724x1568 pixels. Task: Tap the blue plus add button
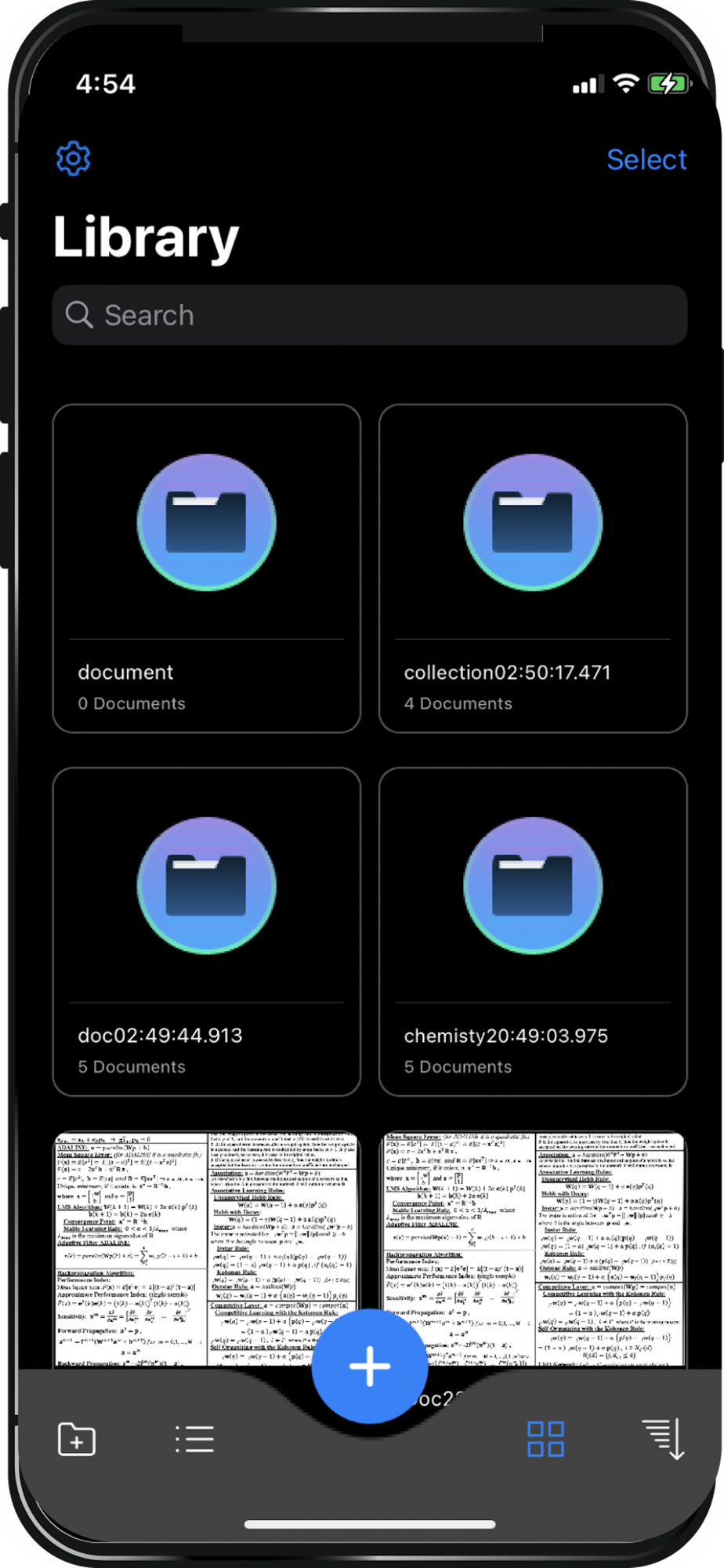coord(369,1366)
